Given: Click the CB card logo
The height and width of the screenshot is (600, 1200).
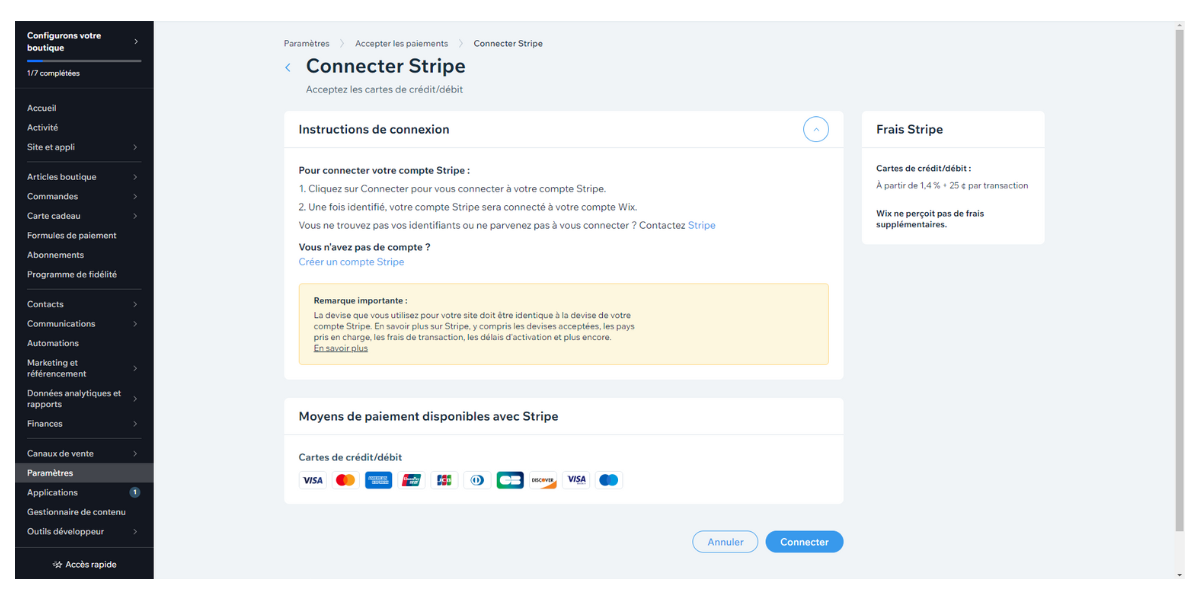Looking at the screenshot, I should [x=510, y=480].
